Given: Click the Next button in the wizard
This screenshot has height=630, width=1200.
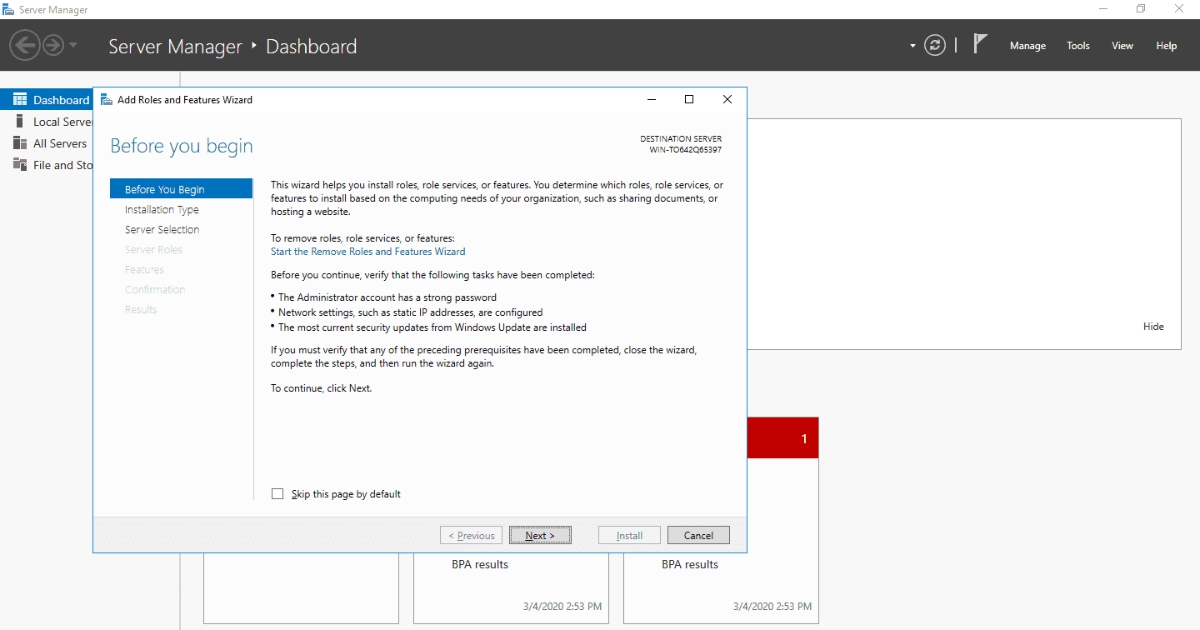Looking at the screenshot, I should 540,534.
